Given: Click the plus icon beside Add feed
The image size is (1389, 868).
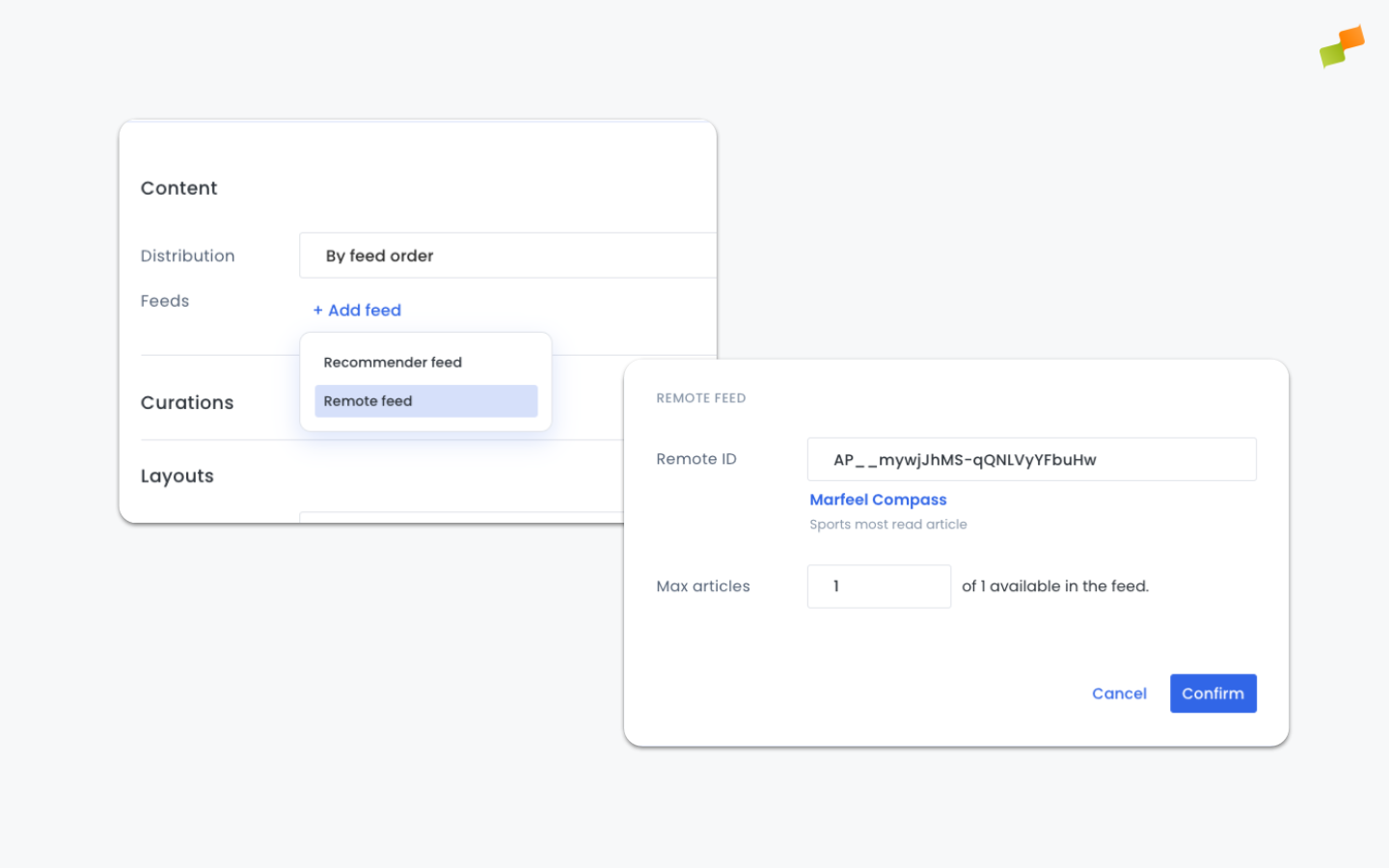Looking at the screenshot, I should click(x=319, y=310).
